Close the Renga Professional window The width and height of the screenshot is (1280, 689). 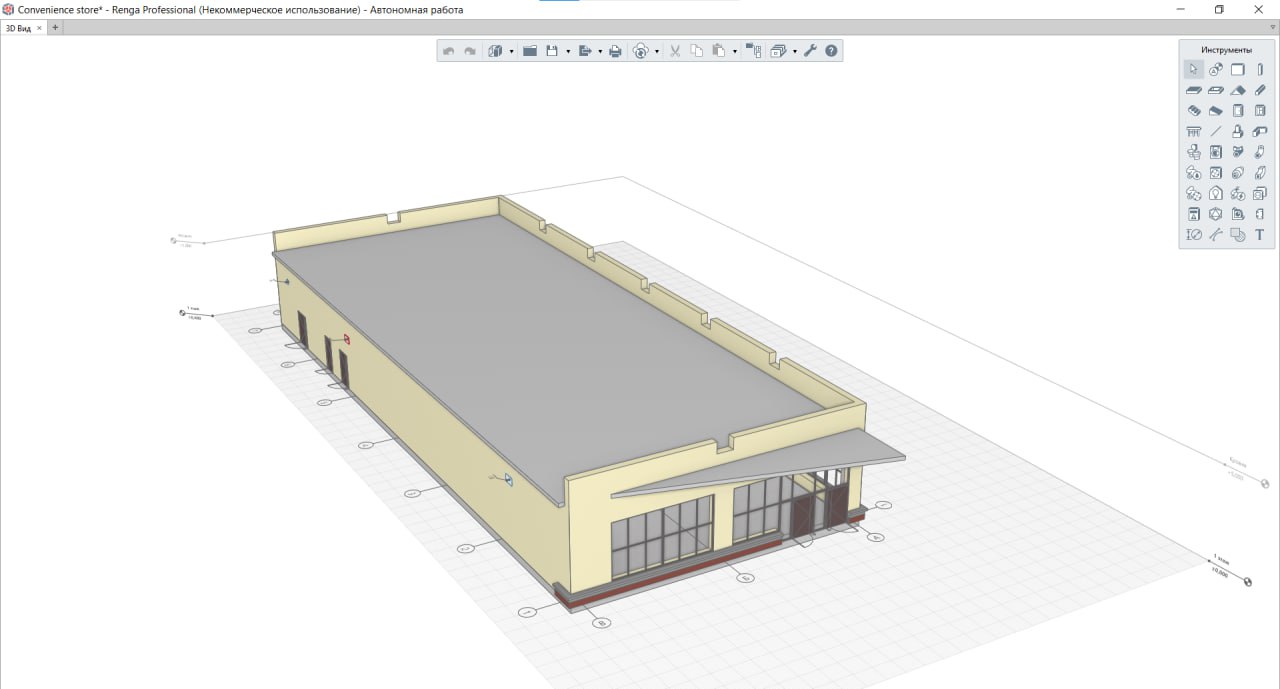point(1258,9)
